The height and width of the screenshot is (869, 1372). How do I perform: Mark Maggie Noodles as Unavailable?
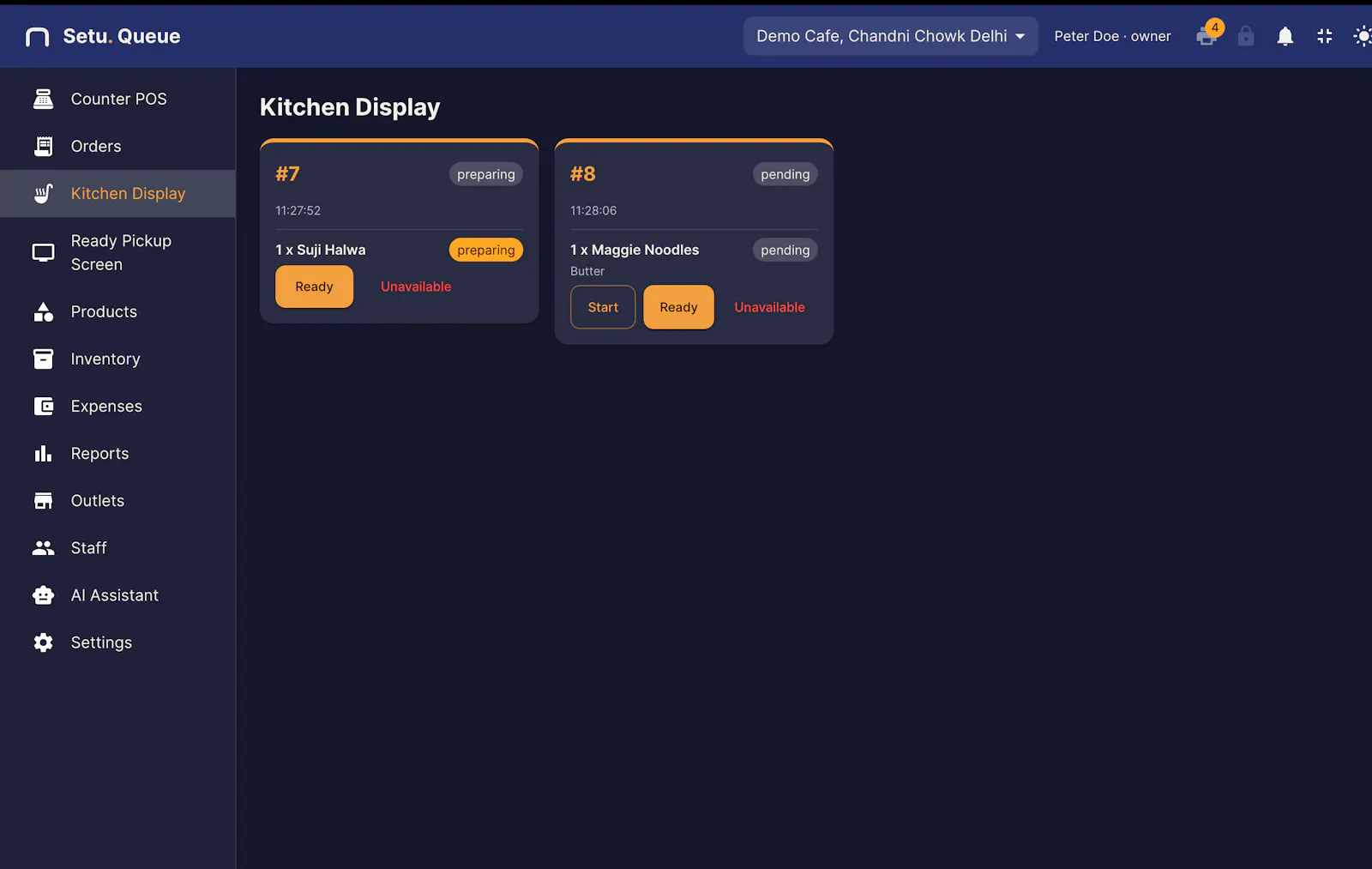pyautogui.click(x=769, y=307)
